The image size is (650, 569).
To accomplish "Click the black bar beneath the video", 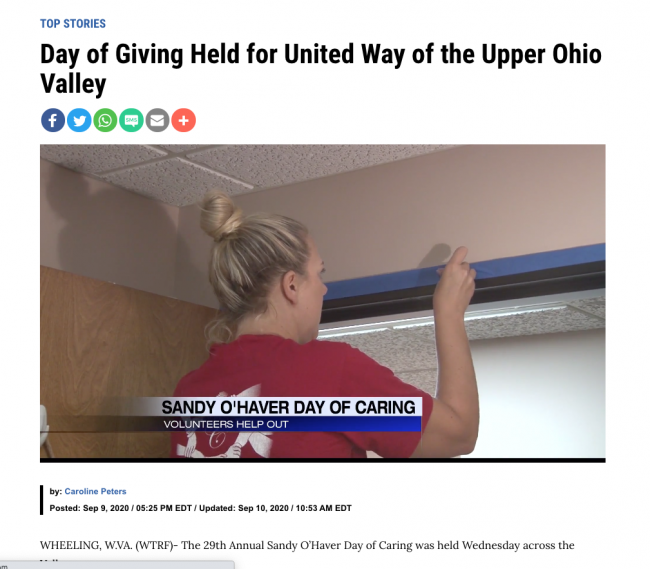I will pyautogui.click(x=323, y=460).
